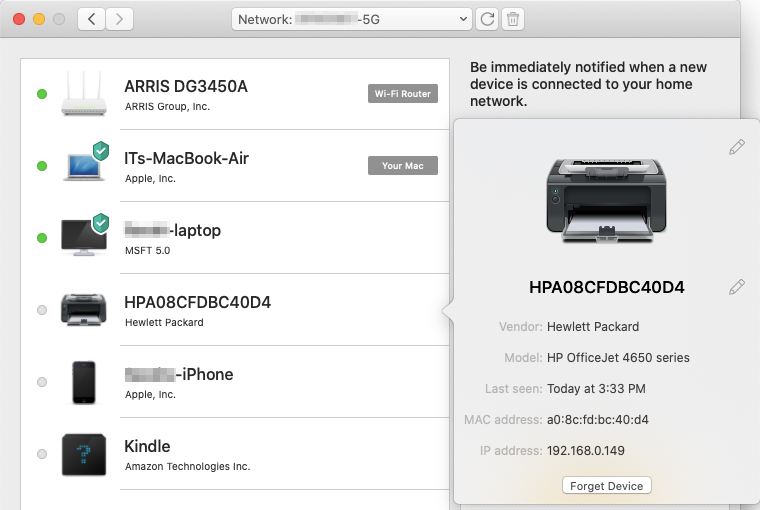Click the gray status dot for Kindle

[42, 454]
